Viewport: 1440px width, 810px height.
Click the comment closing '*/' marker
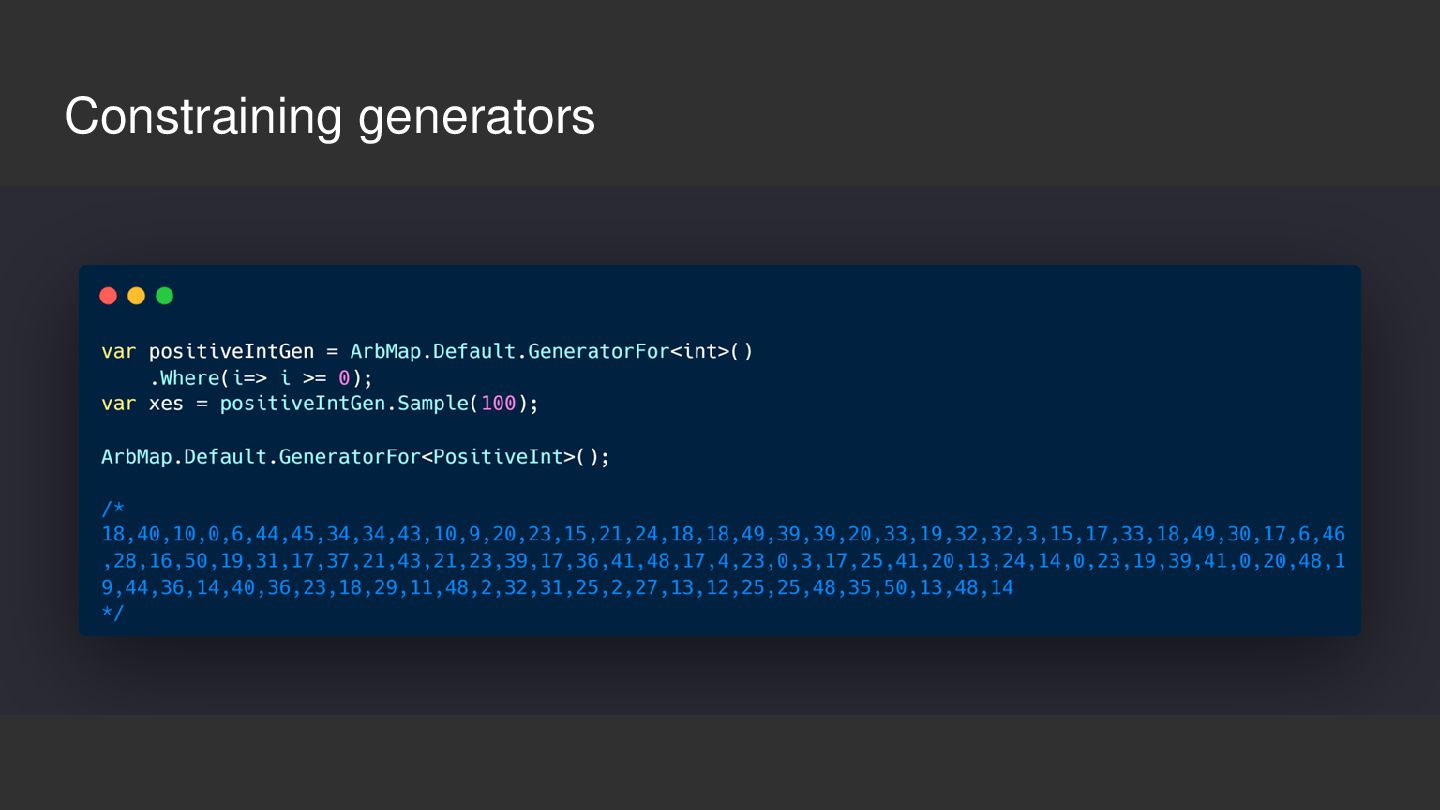pyautogui.click(x=112, y=612)
